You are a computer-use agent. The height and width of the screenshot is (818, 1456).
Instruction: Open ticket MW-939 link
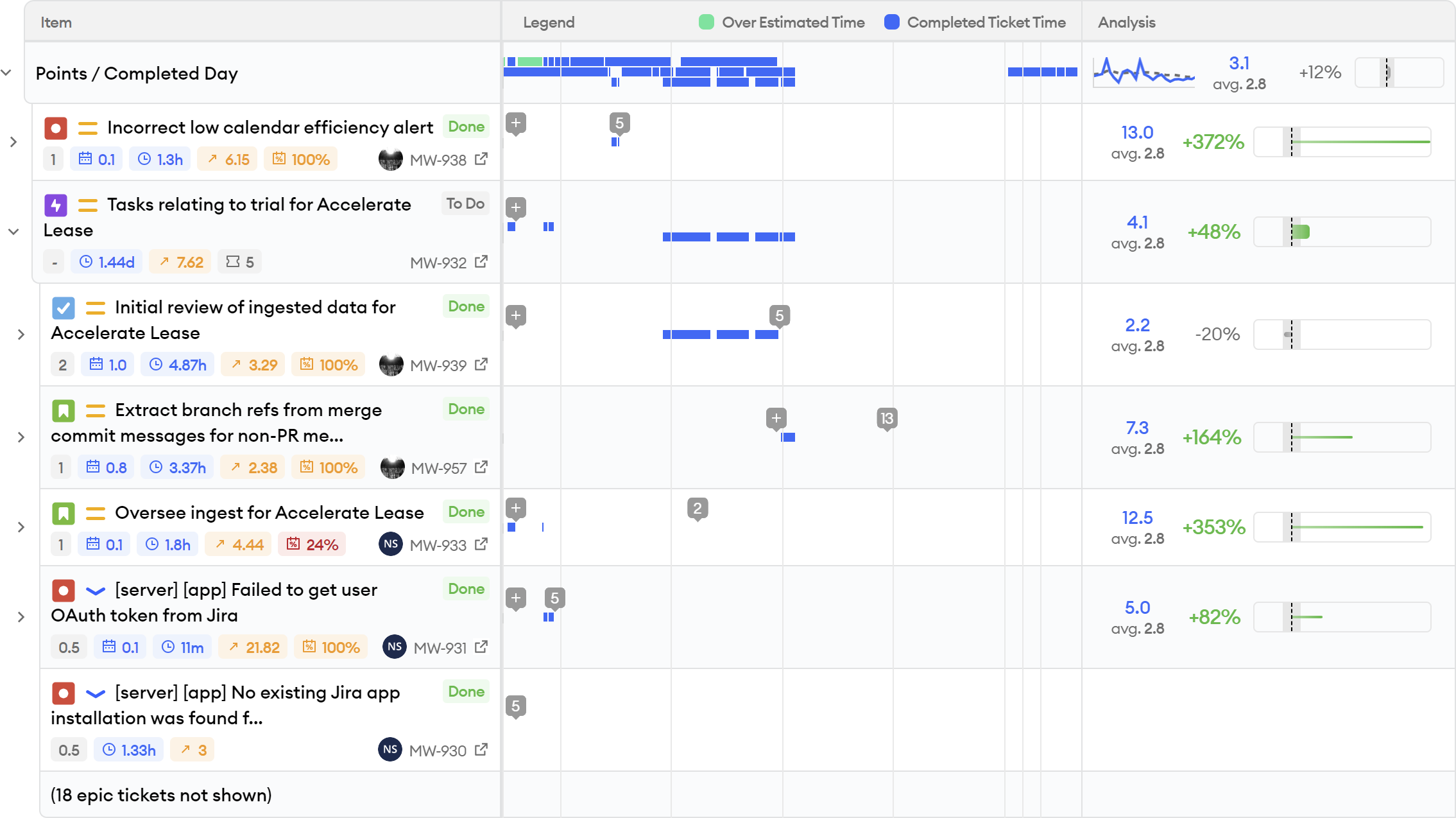pyautogui.click(x=438, y=365)
